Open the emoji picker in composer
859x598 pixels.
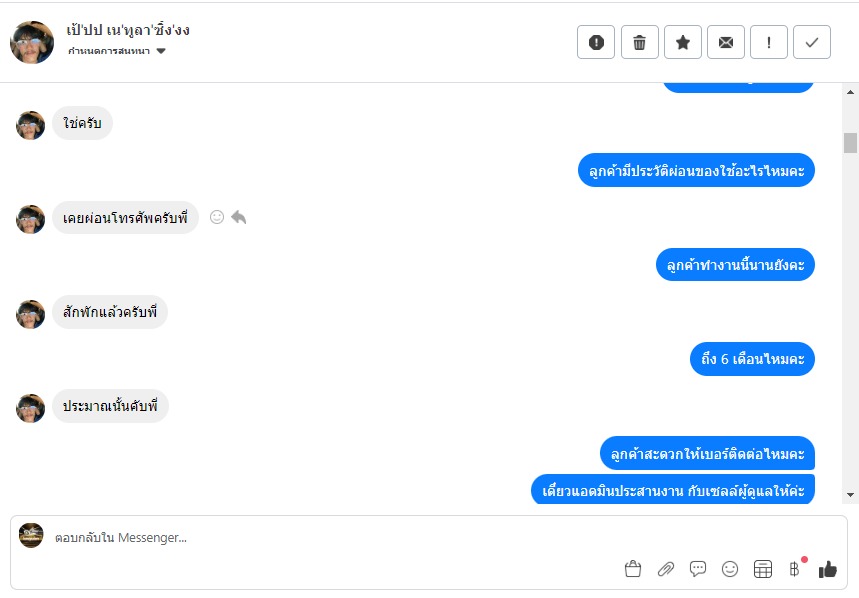click(730, 569)
